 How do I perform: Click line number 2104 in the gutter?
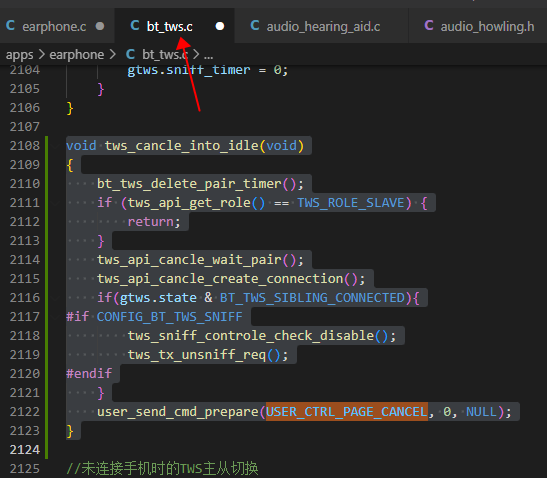24,70
